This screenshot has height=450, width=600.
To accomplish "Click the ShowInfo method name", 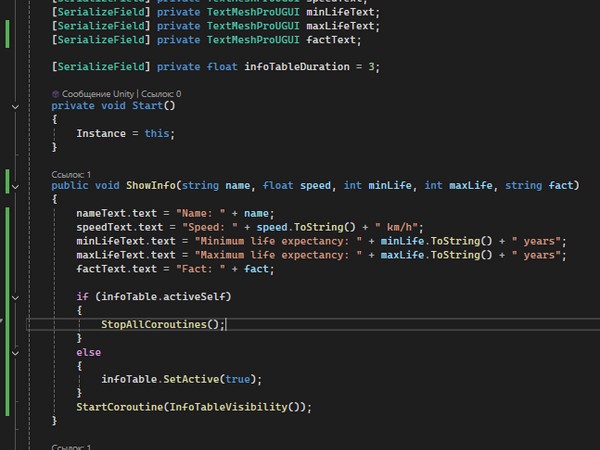I will (x=150, y=186).
